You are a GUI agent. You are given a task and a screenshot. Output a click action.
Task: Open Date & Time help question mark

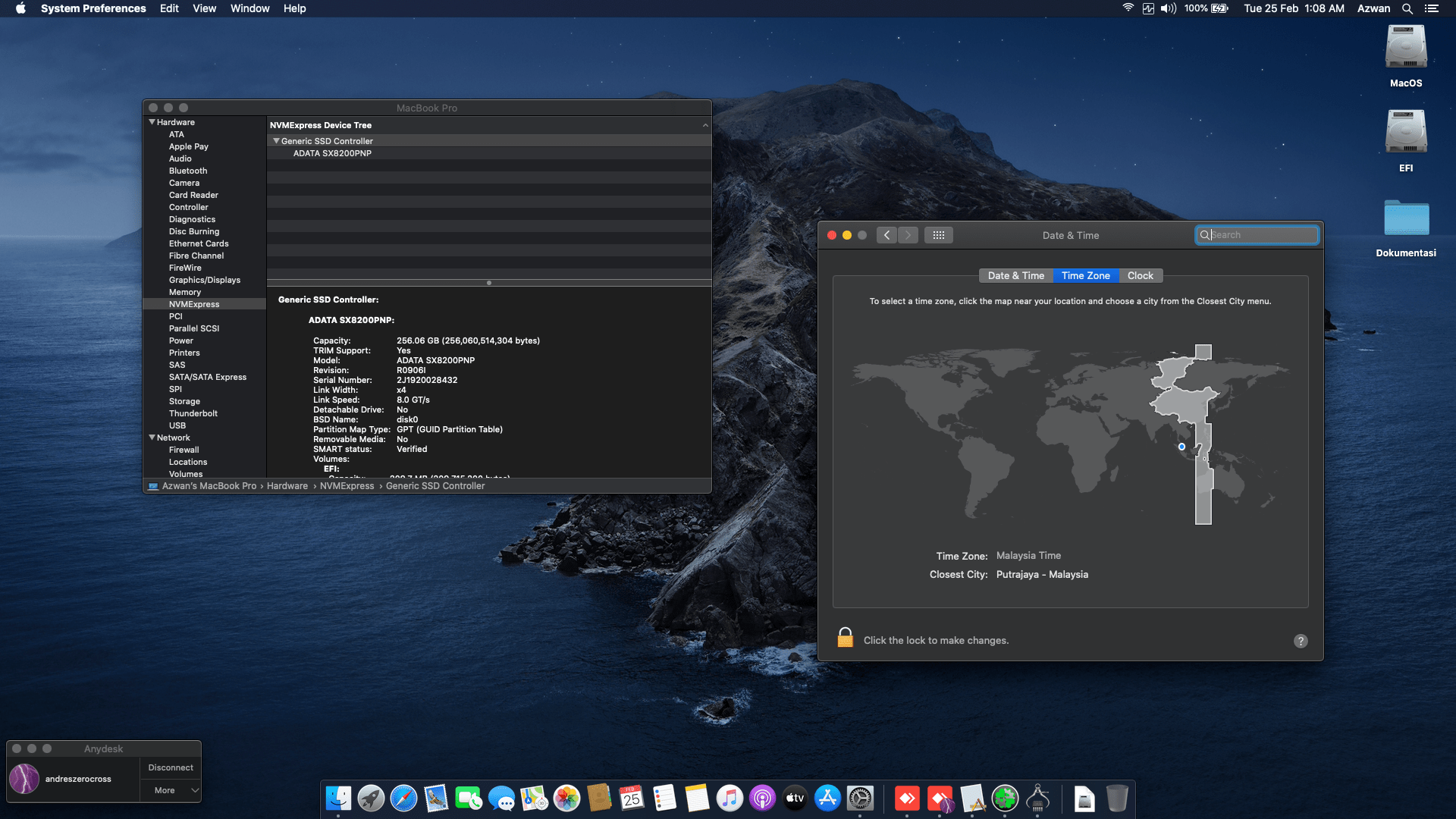(1301, 641)
